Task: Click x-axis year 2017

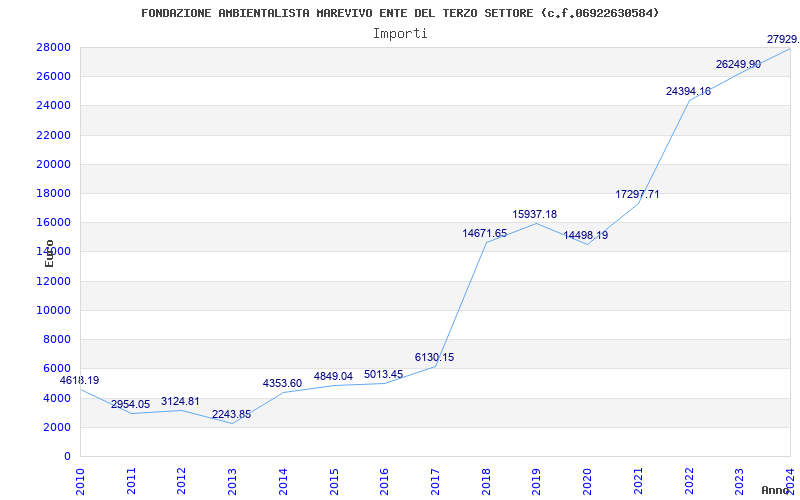Action: pyautogui.click(x=435, y=481)
